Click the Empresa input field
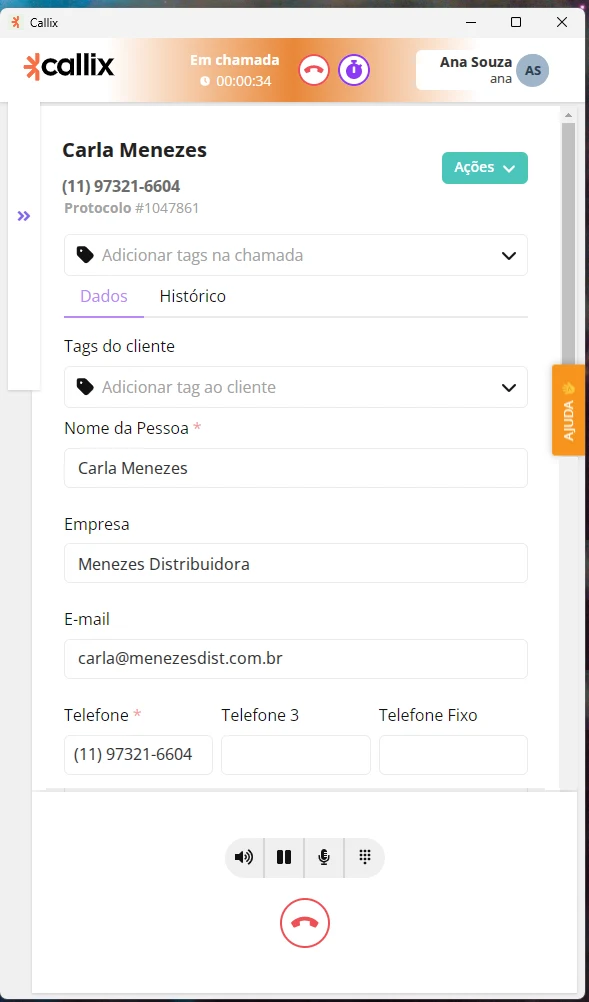589x1002 pixels. click(296, 564)
